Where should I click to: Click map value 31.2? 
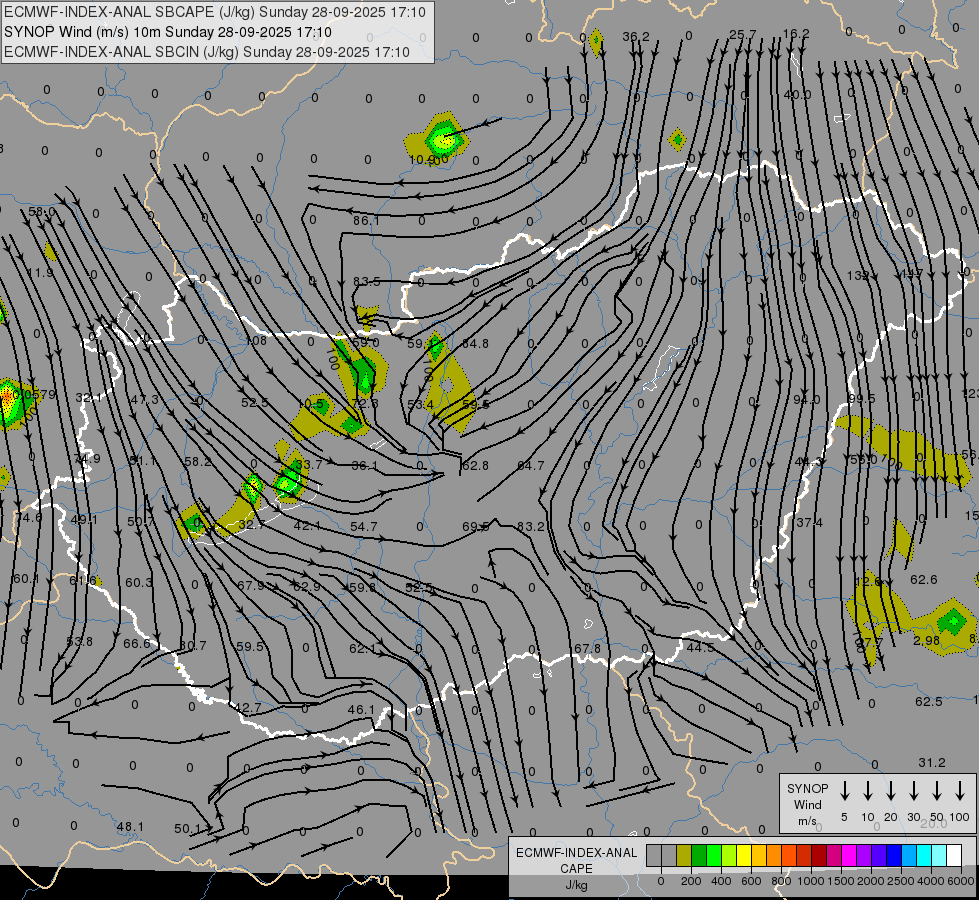pos(932,763)
